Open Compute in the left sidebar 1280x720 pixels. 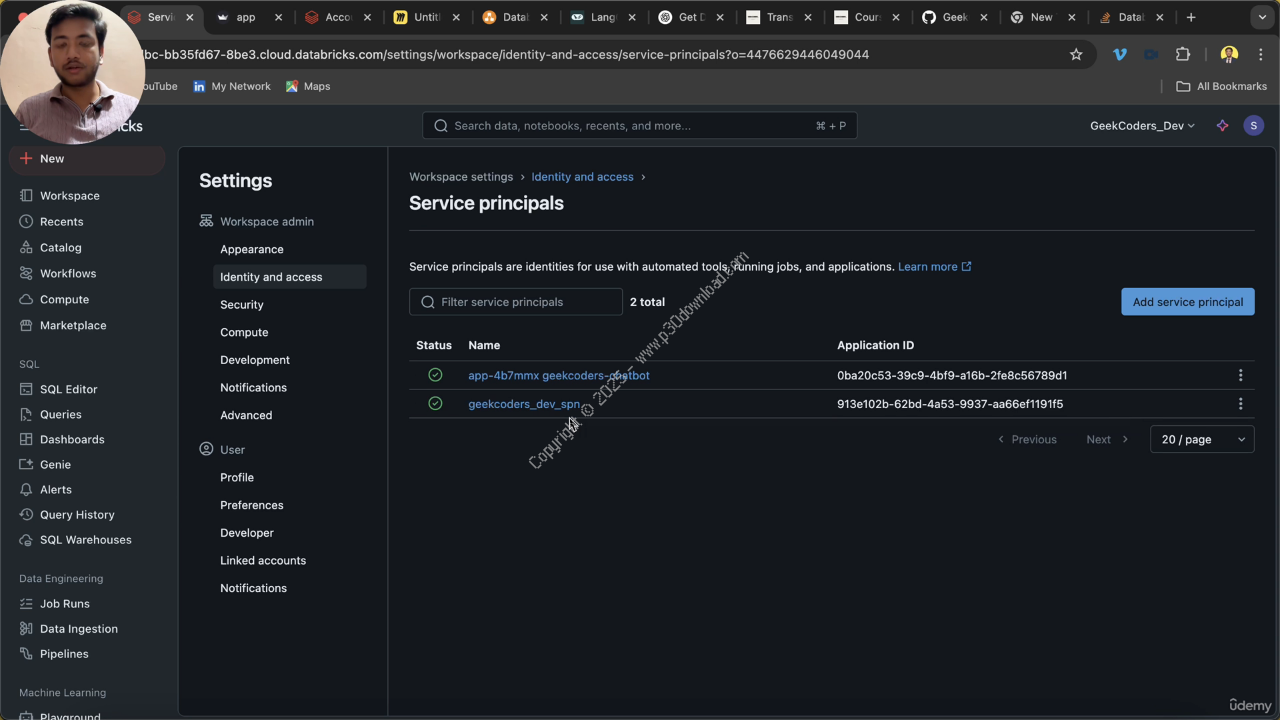64,300
